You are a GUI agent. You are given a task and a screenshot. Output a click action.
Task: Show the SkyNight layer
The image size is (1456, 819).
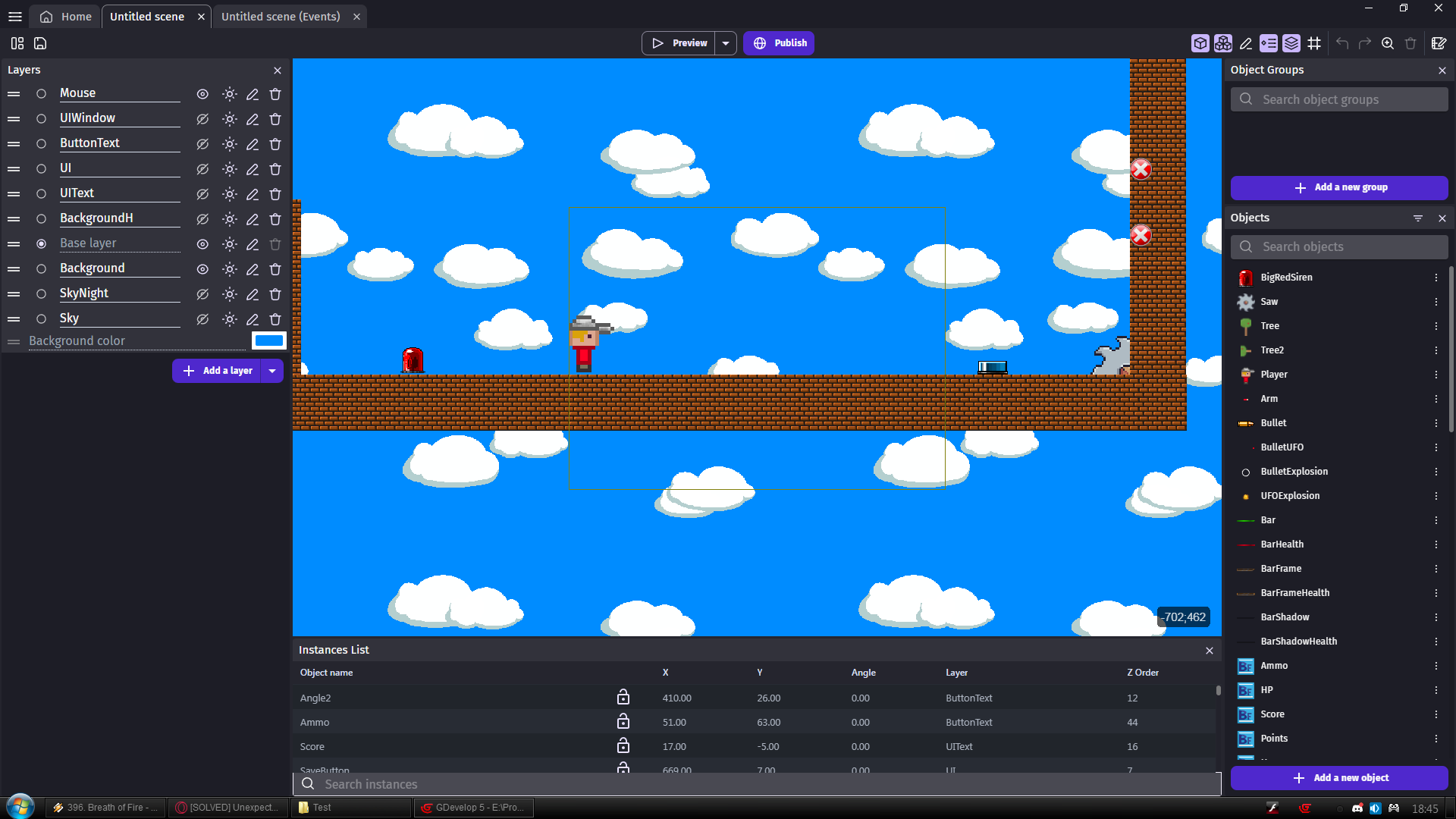[x=202, y=294]
